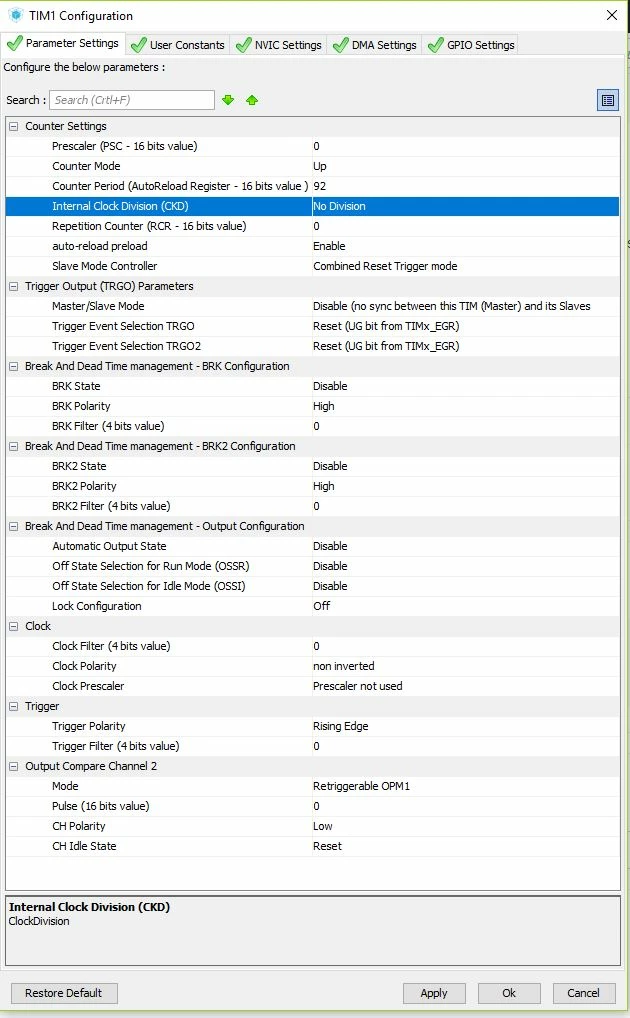Viewport: 630px width, 1018px height.
Task: Collapse the Clock group
Action: point(14,627)
